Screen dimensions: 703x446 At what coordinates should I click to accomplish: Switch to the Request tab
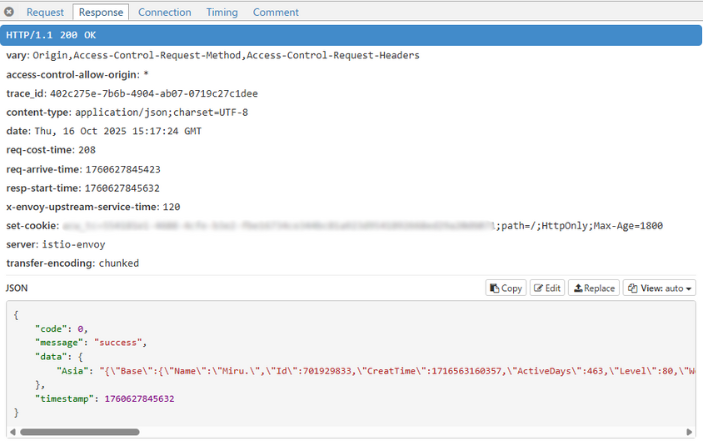(x=45, y=12)
